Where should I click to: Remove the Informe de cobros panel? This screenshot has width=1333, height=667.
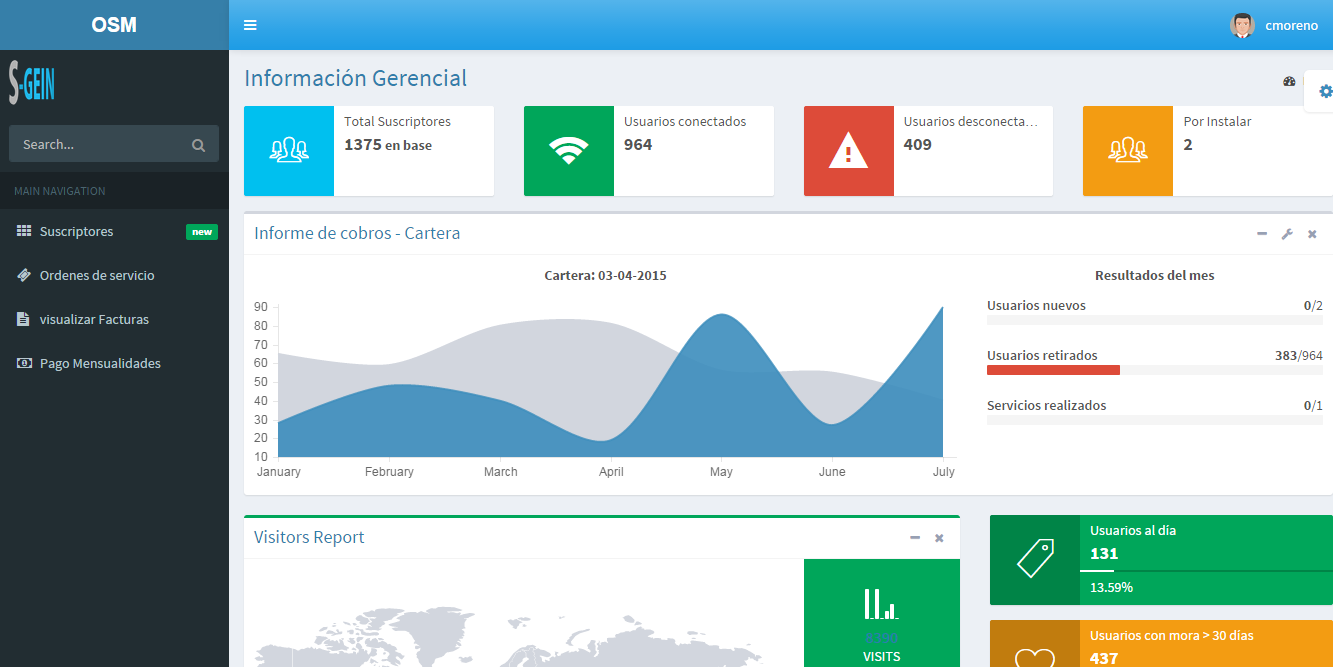tap(1312, 234)
